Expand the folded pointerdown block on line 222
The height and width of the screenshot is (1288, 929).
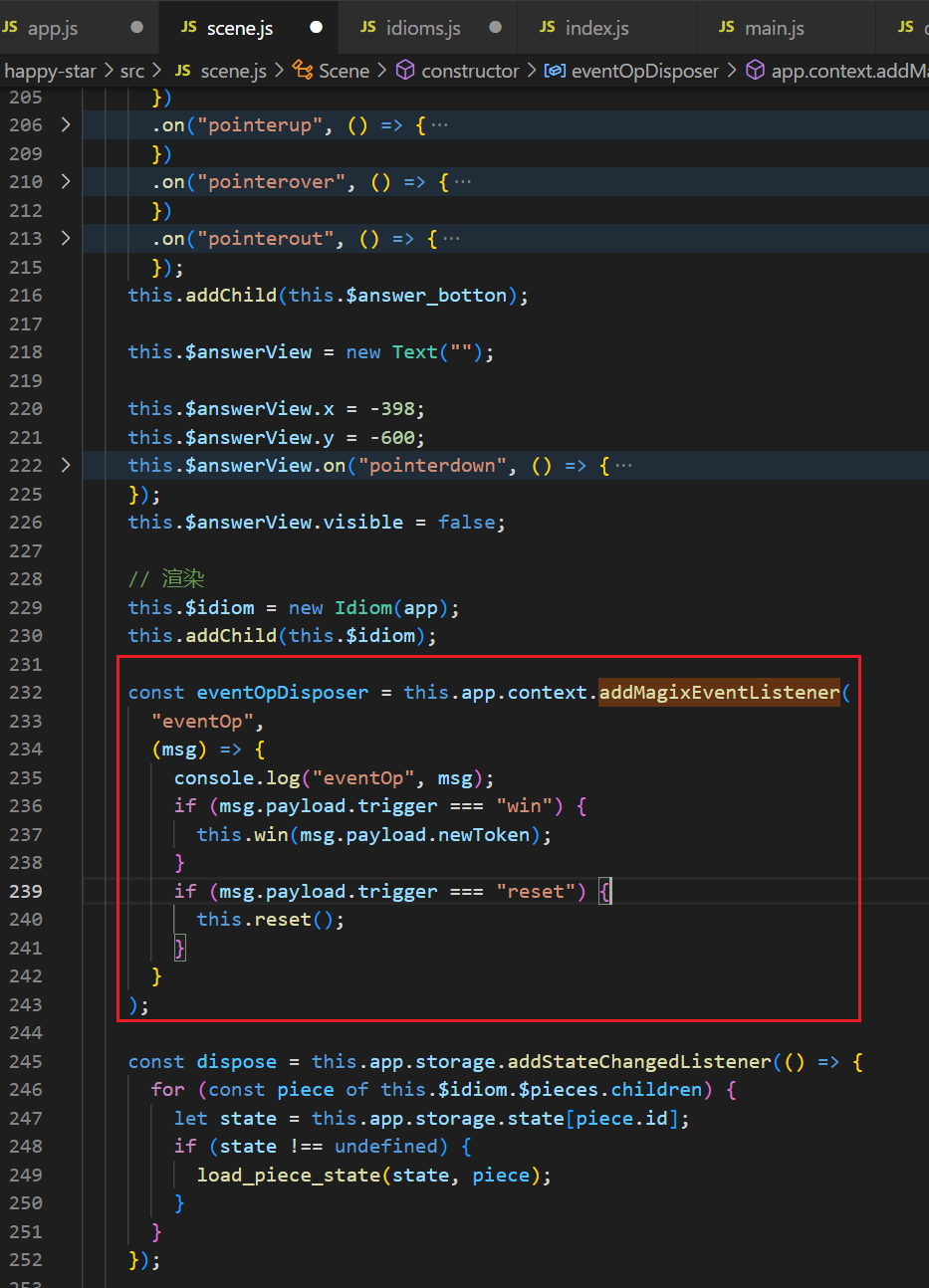point(66,465)
